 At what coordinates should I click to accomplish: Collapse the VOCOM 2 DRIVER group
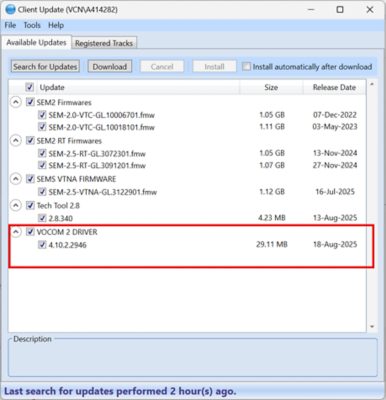point(16,232)
